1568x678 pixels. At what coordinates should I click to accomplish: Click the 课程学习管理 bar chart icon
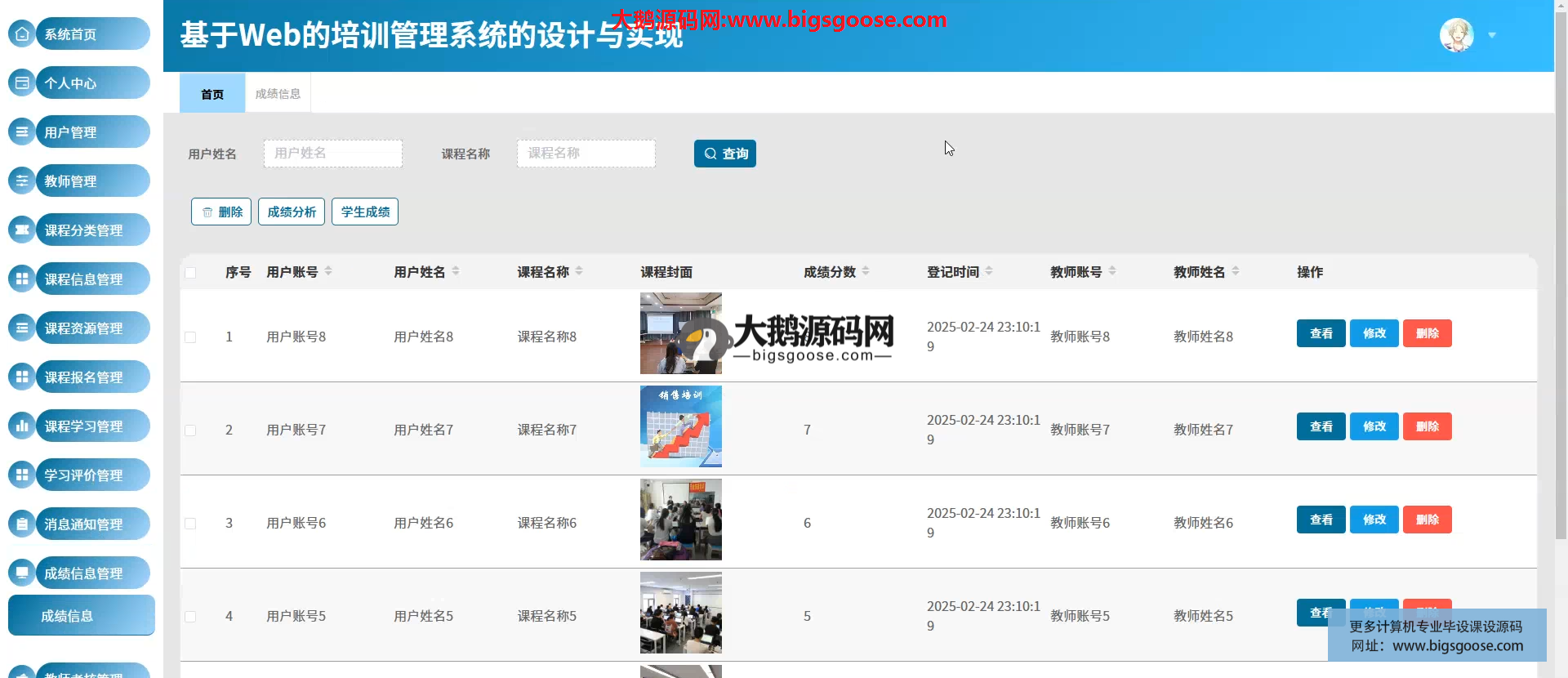pos(22,426)
